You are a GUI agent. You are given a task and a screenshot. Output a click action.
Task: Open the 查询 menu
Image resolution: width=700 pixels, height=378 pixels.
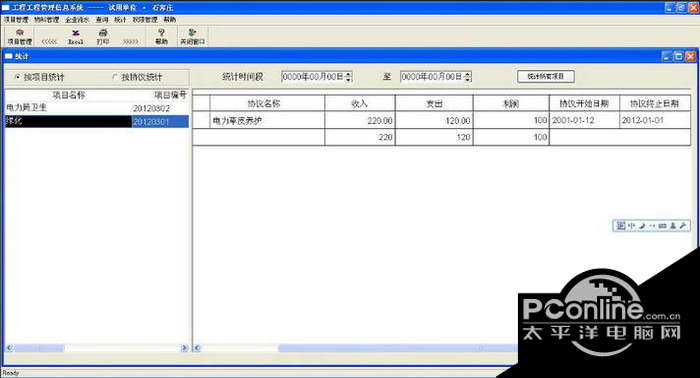[102, 20]
